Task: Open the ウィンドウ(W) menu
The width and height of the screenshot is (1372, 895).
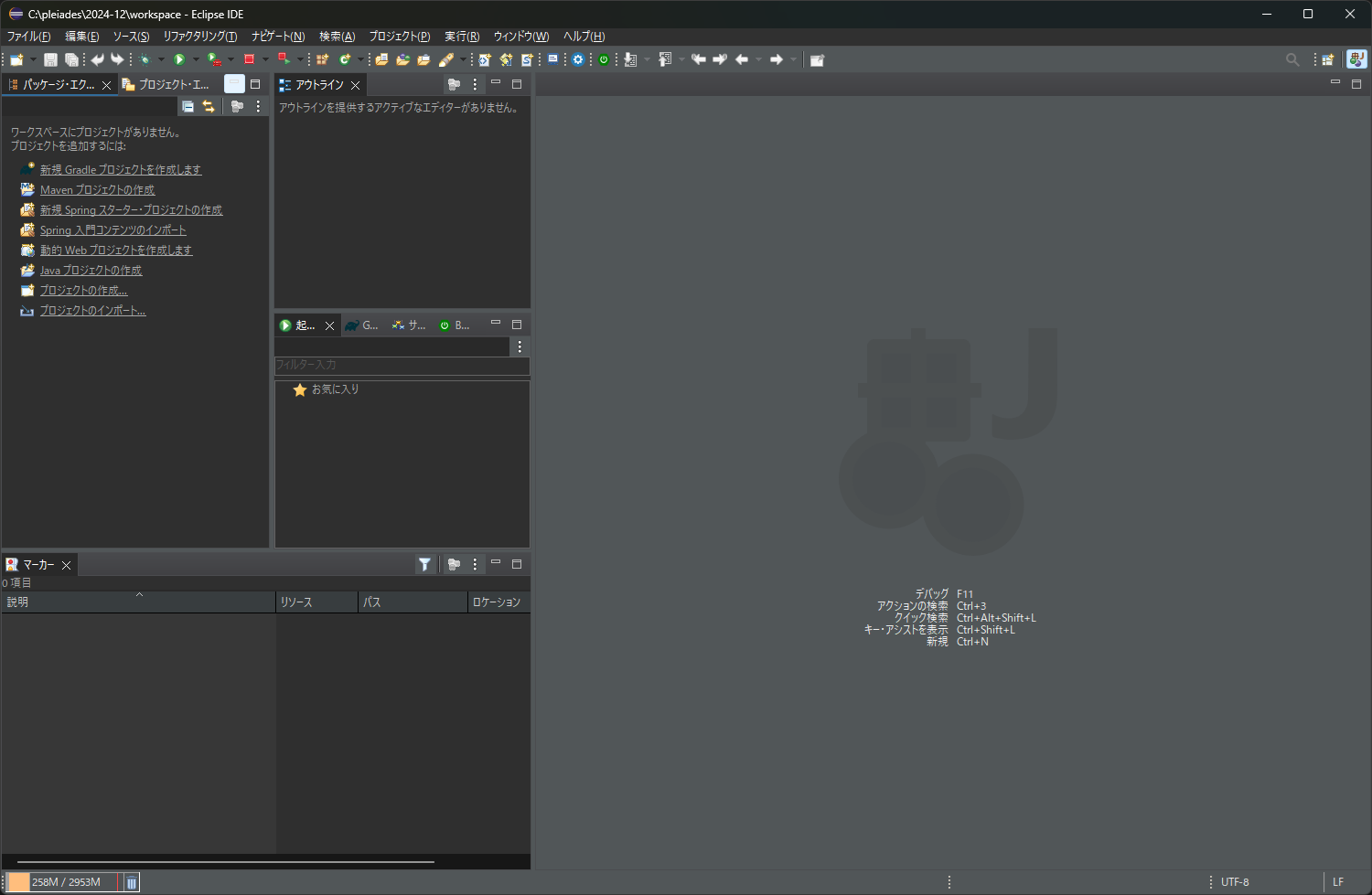Action: point(521,37)
